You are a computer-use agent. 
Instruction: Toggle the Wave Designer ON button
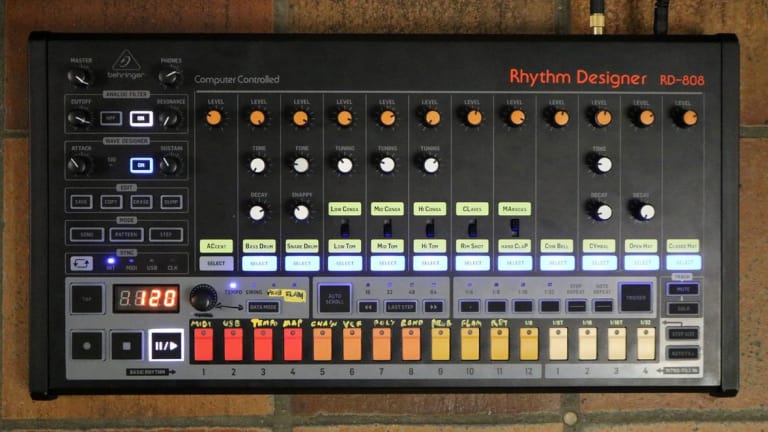point(141,165)
